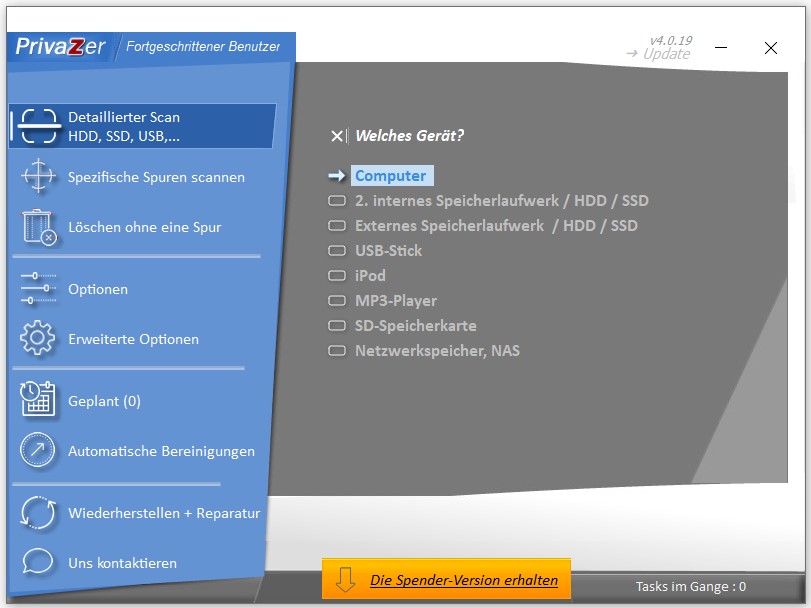
Task: Tick the radio box for USB-Stick
Action: 337,251
